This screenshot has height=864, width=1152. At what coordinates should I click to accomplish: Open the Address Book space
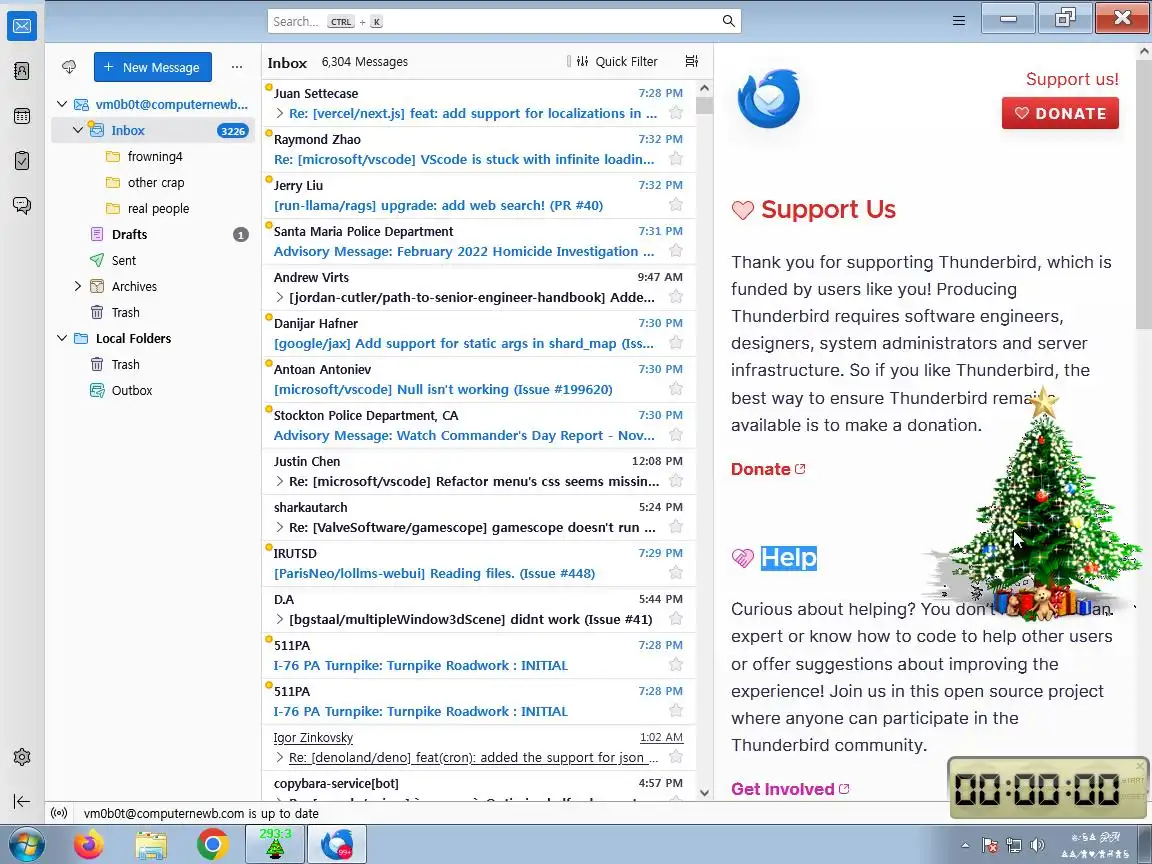22,71
